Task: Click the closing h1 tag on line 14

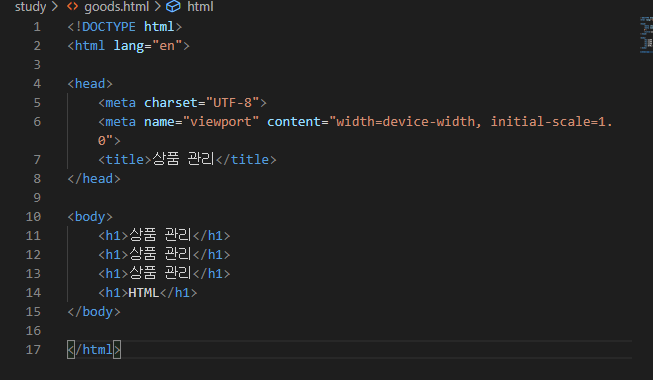Action: pyautogui.click(x=178, y=293)
